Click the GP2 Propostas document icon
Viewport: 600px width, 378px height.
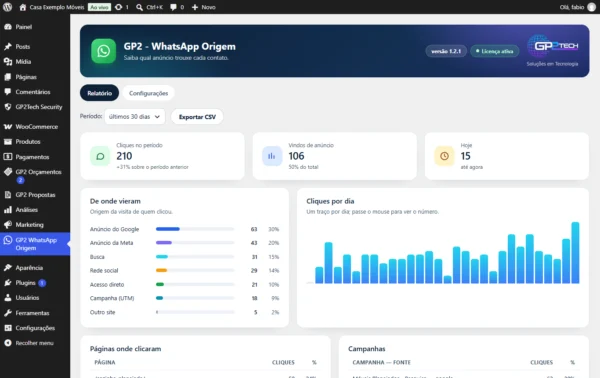coord(8,195)
